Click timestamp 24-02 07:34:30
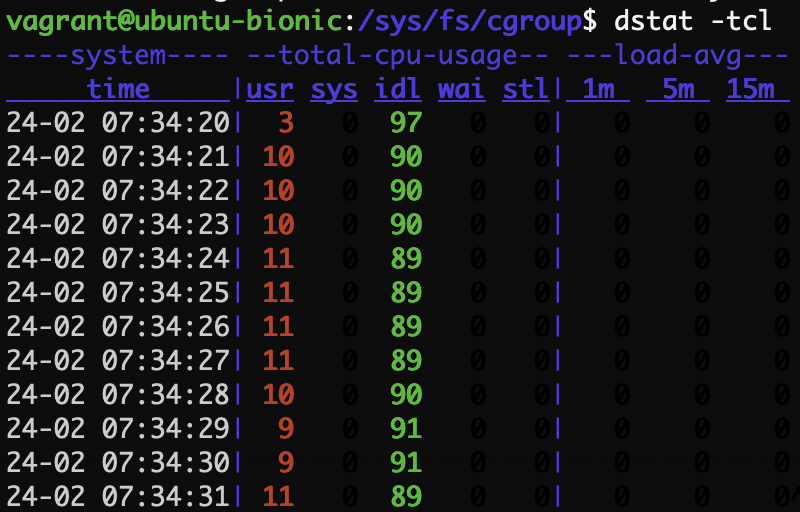800x512 pixels. click(x=118, y=462)
